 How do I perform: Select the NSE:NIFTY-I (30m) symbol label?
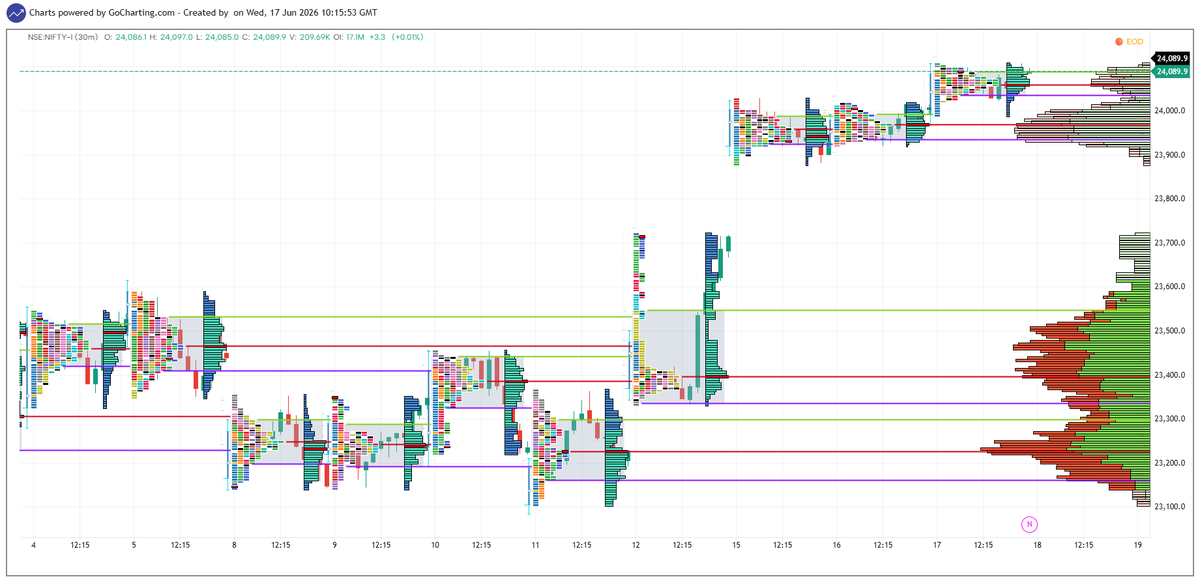pyautogui.click(x=62, y=37)
